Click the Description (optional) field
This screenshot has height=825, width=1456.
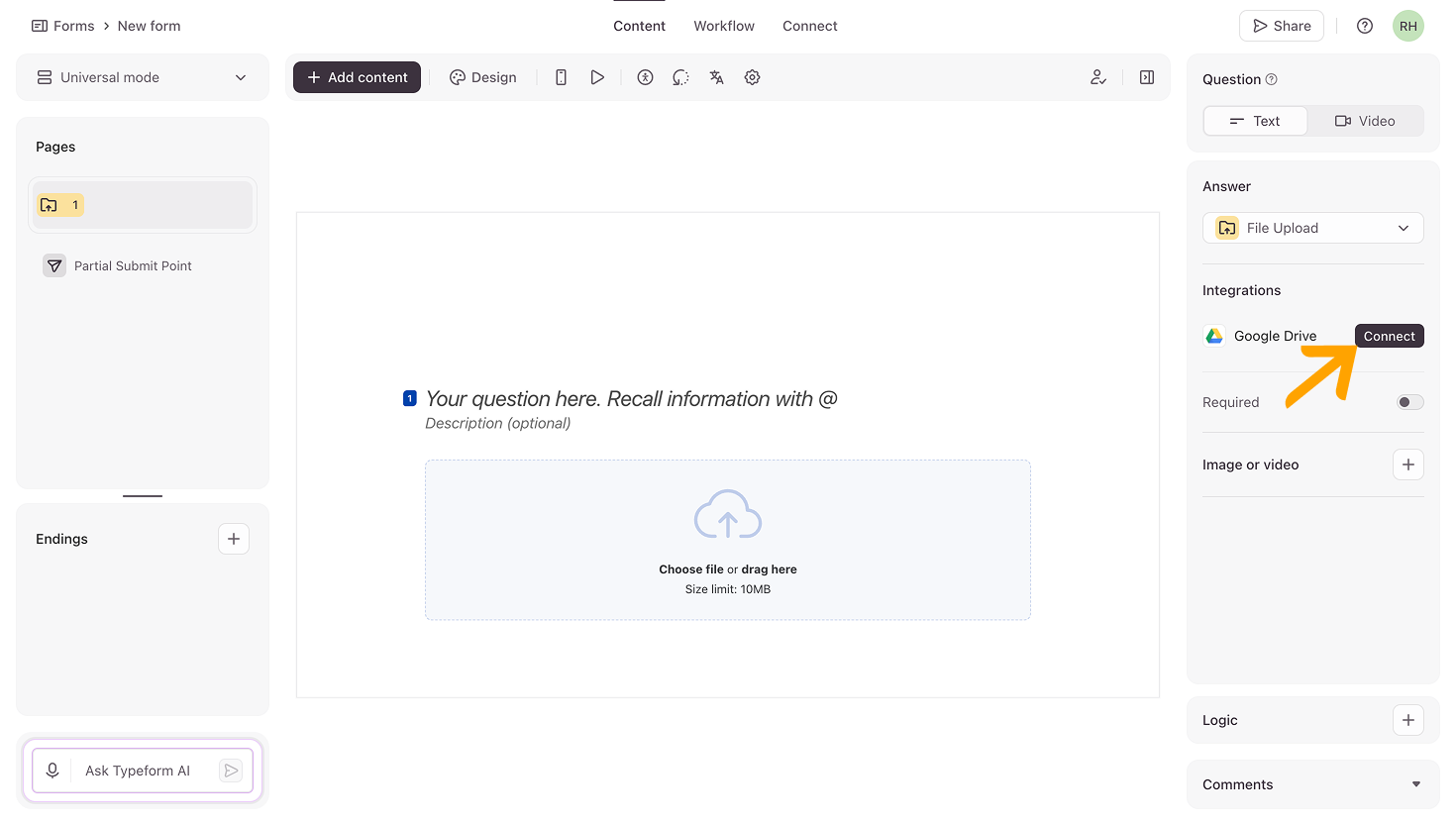498,423
